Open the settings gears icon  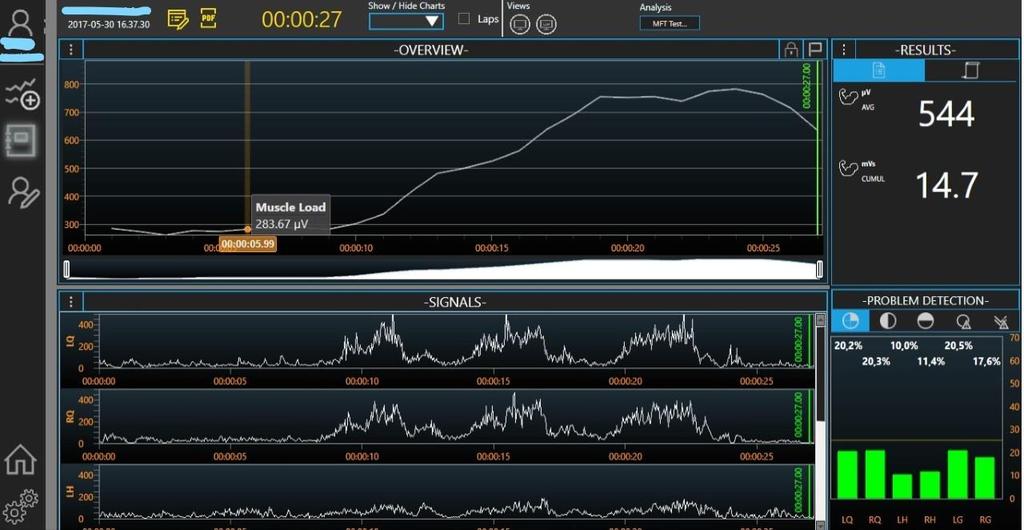tap(20, 507)
